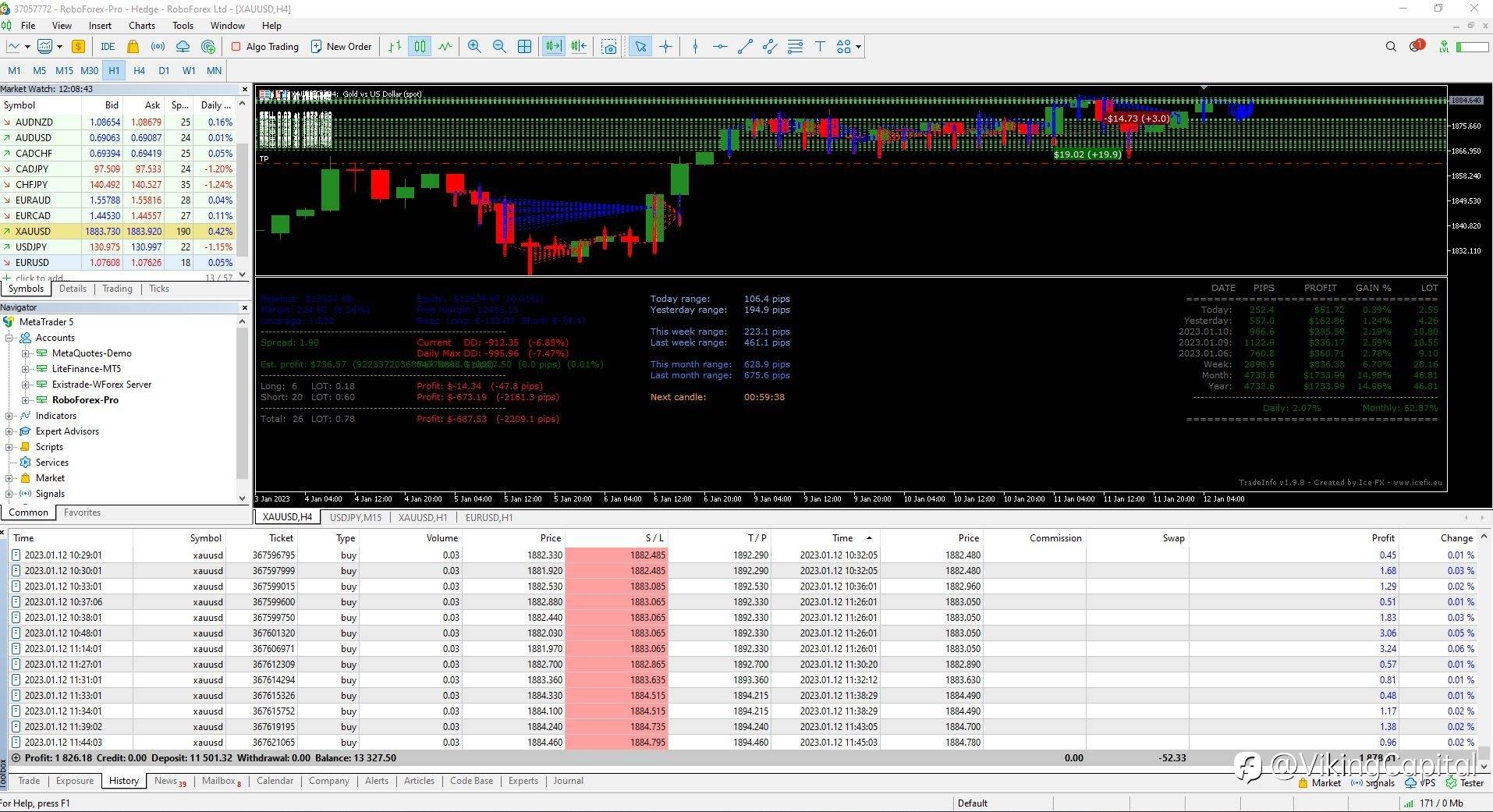Open the Insert menu
The width and height of the screenshot is (1493, 812).
[x=100, y=26]
